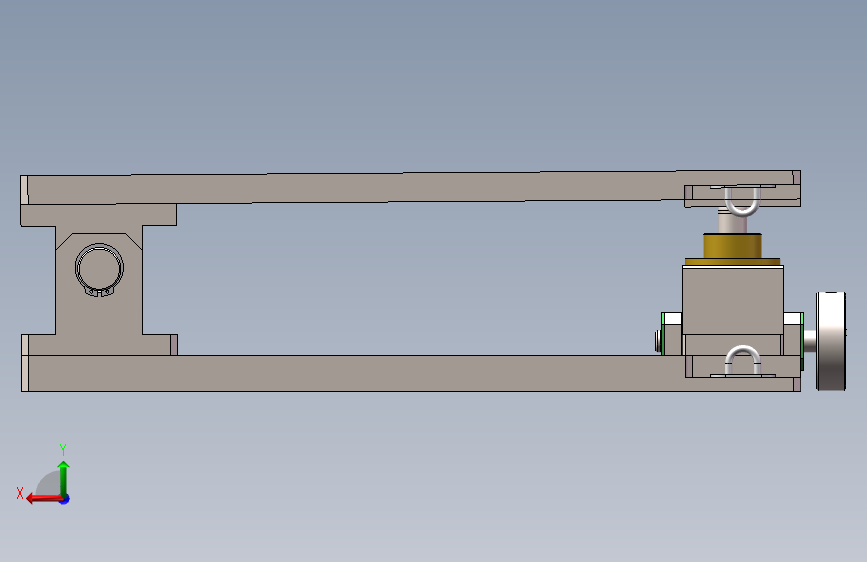Click the red X axis arrow of triad
The image size is (867, 562).
click(x=43, y=499)
